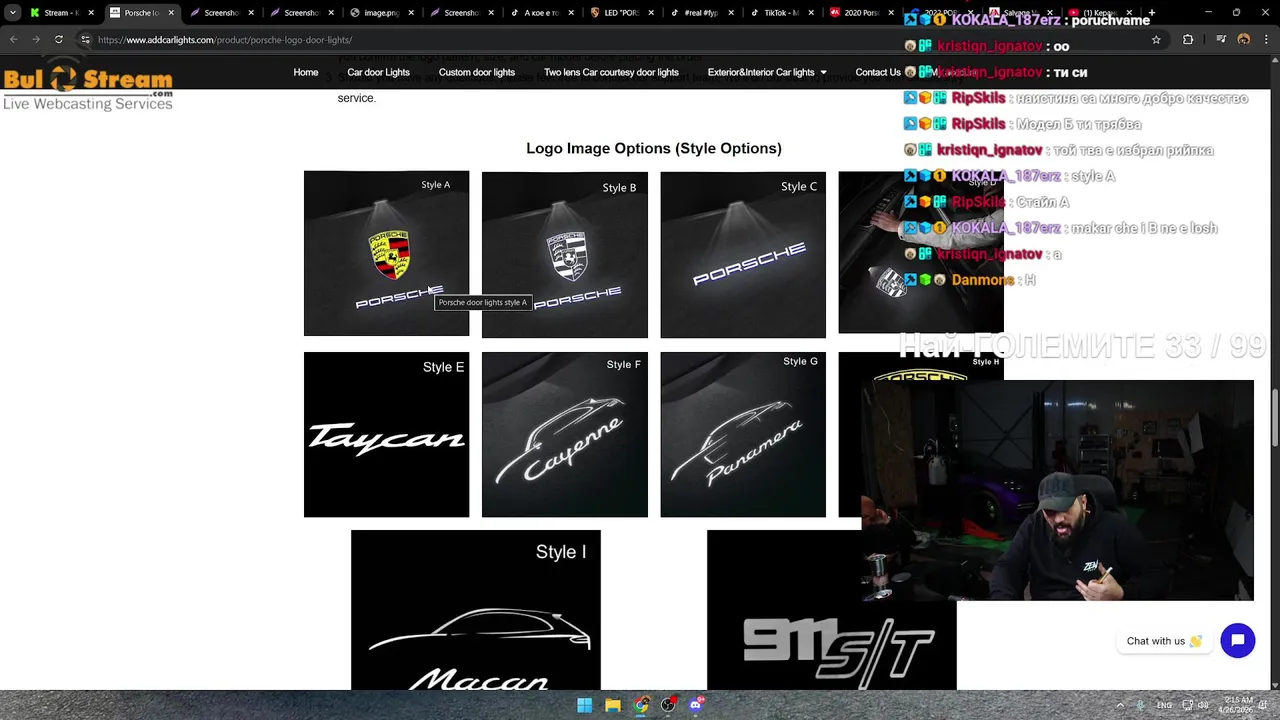Open File Explorer from the taskbar
The image size is (1280, 720).
point(613,705)
